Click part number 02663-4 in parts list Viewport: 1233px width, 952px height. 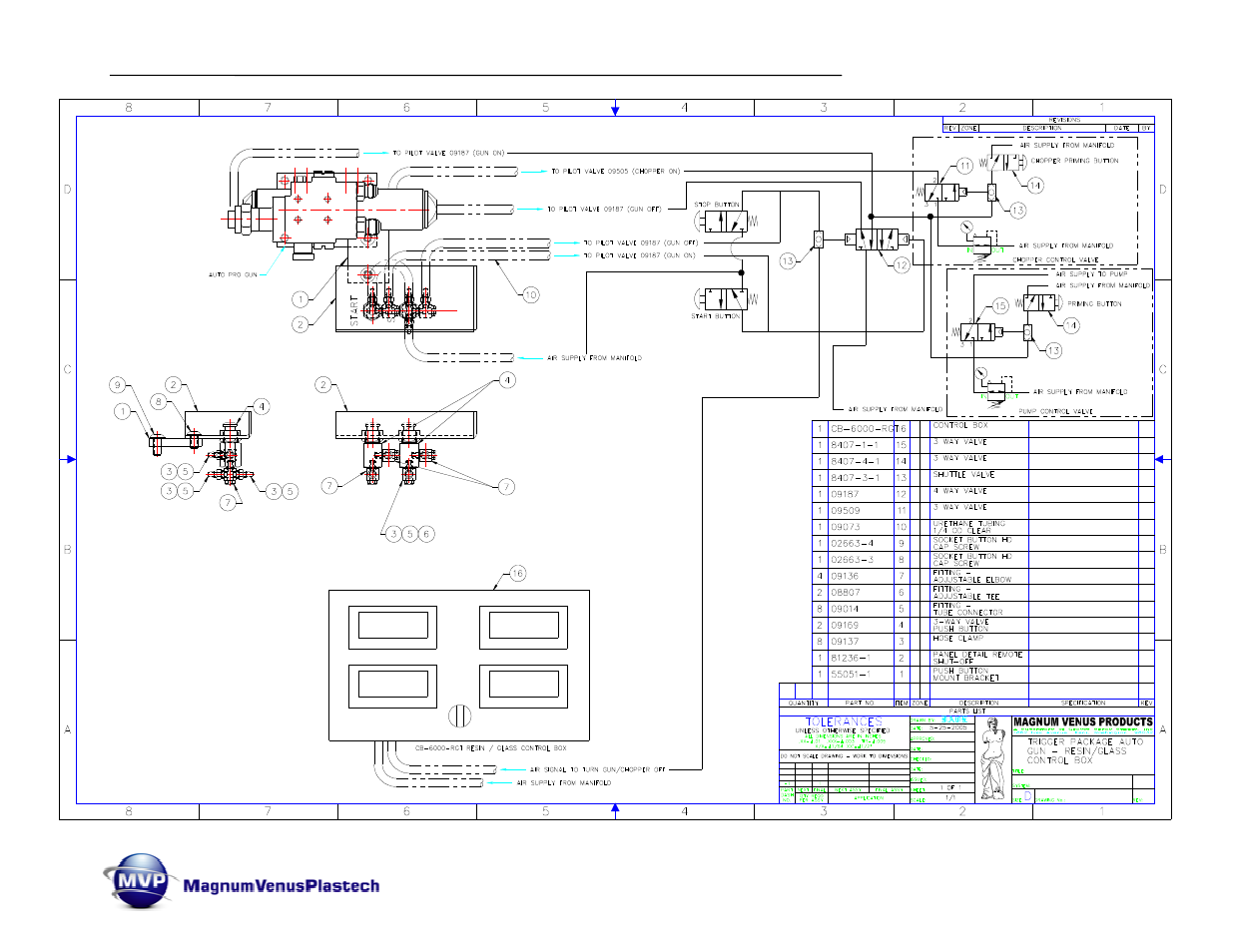(x=852, y=544)
